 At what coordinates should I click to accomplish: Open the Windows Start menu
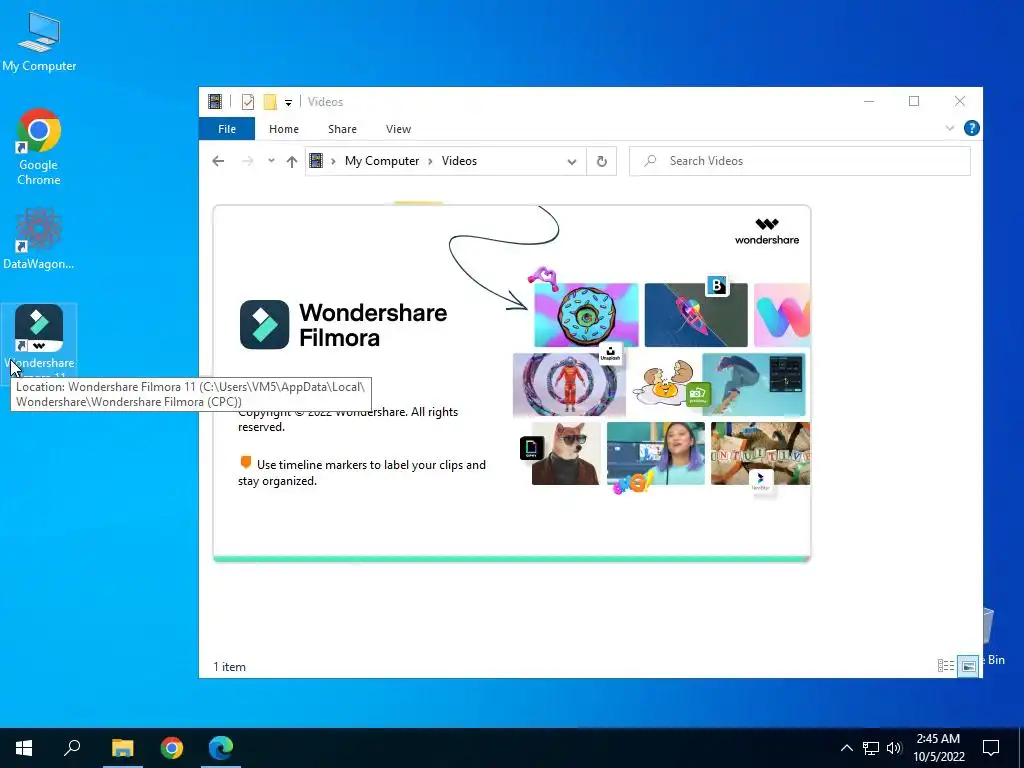(x=24, y=748)
